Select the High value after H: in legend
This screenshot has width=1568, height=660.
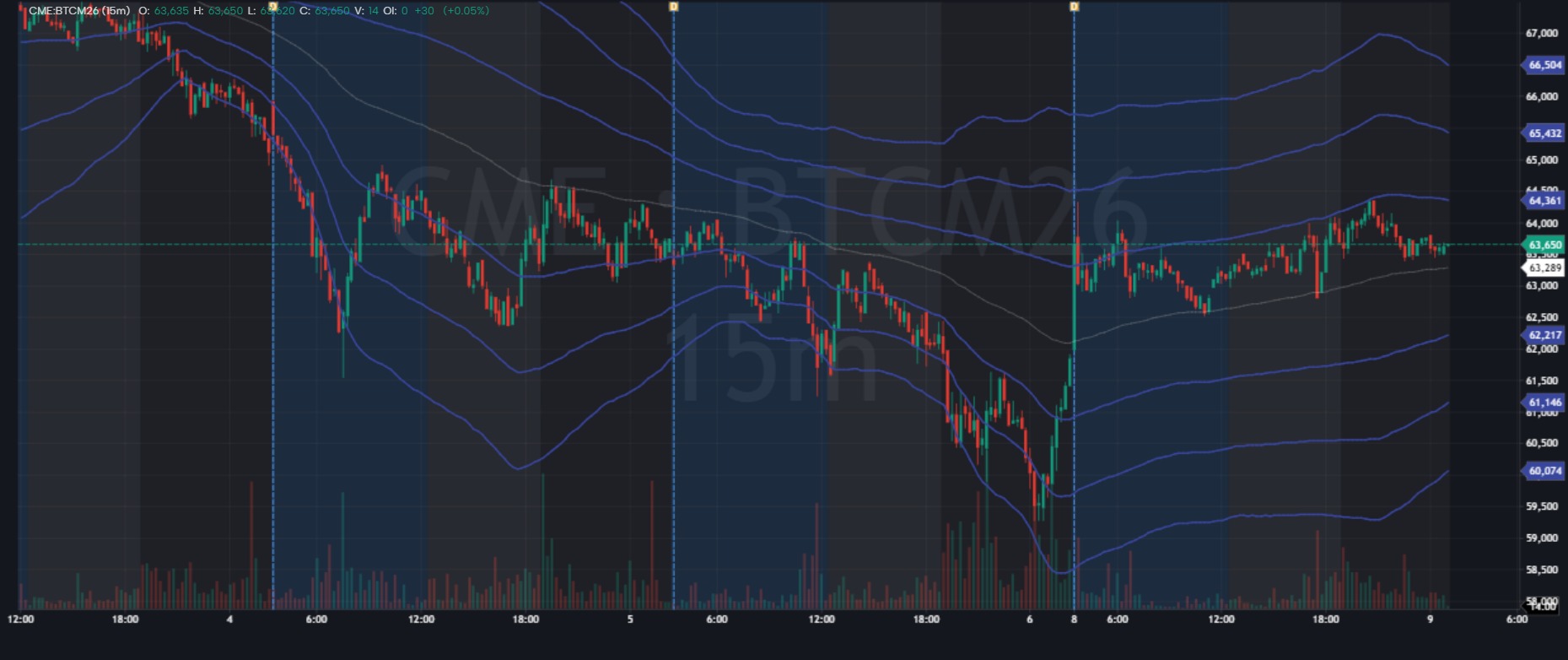pyautogui.click(x=224, y=11)
